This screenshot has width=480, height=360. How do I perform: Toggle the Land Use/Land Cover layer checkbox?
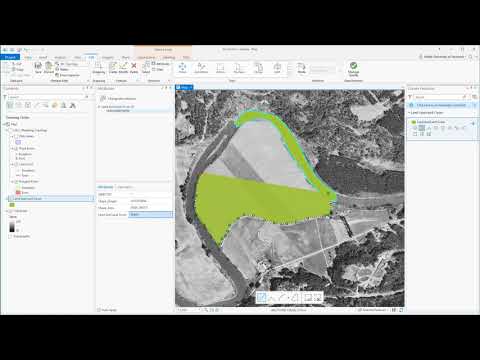(11, 199)
